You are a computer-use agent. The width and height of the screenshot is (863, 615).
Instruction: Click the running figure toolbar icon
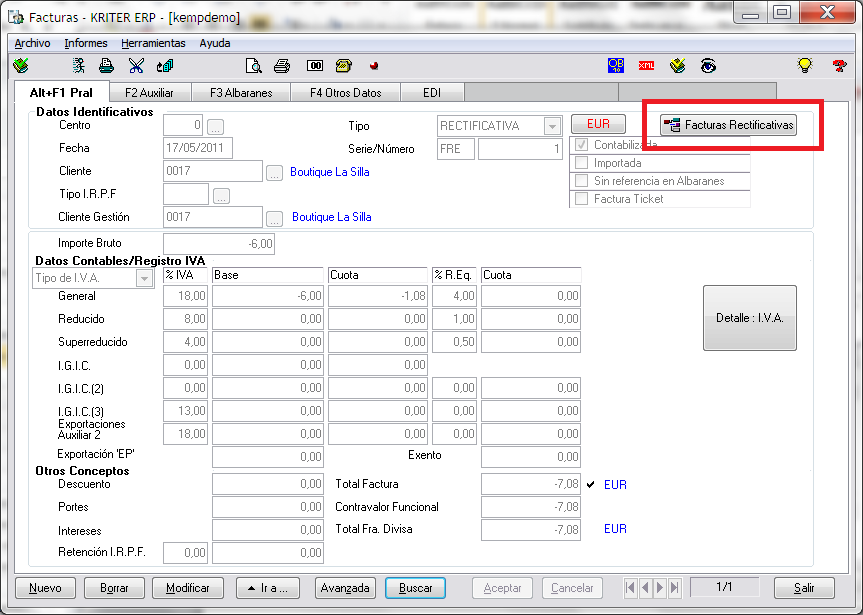pyautogui.click(x=79, y=66)
